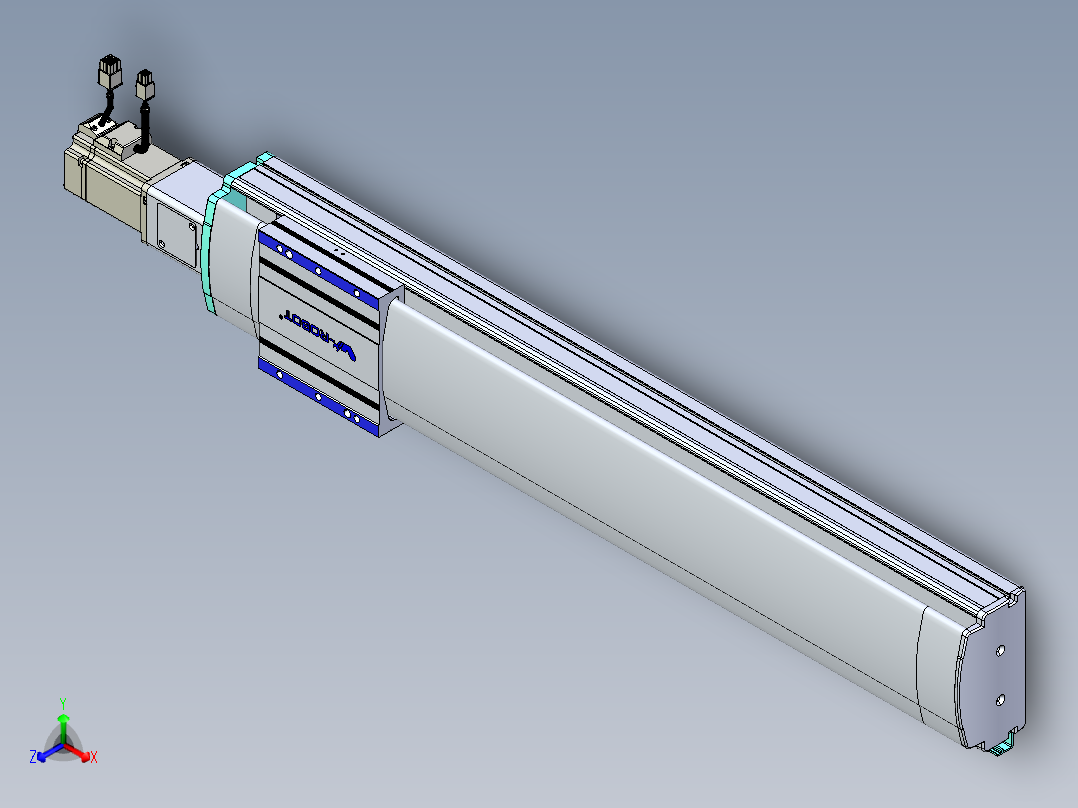
Task: Select the shorter right cable connector plug
Action: (x=145, y=85)
